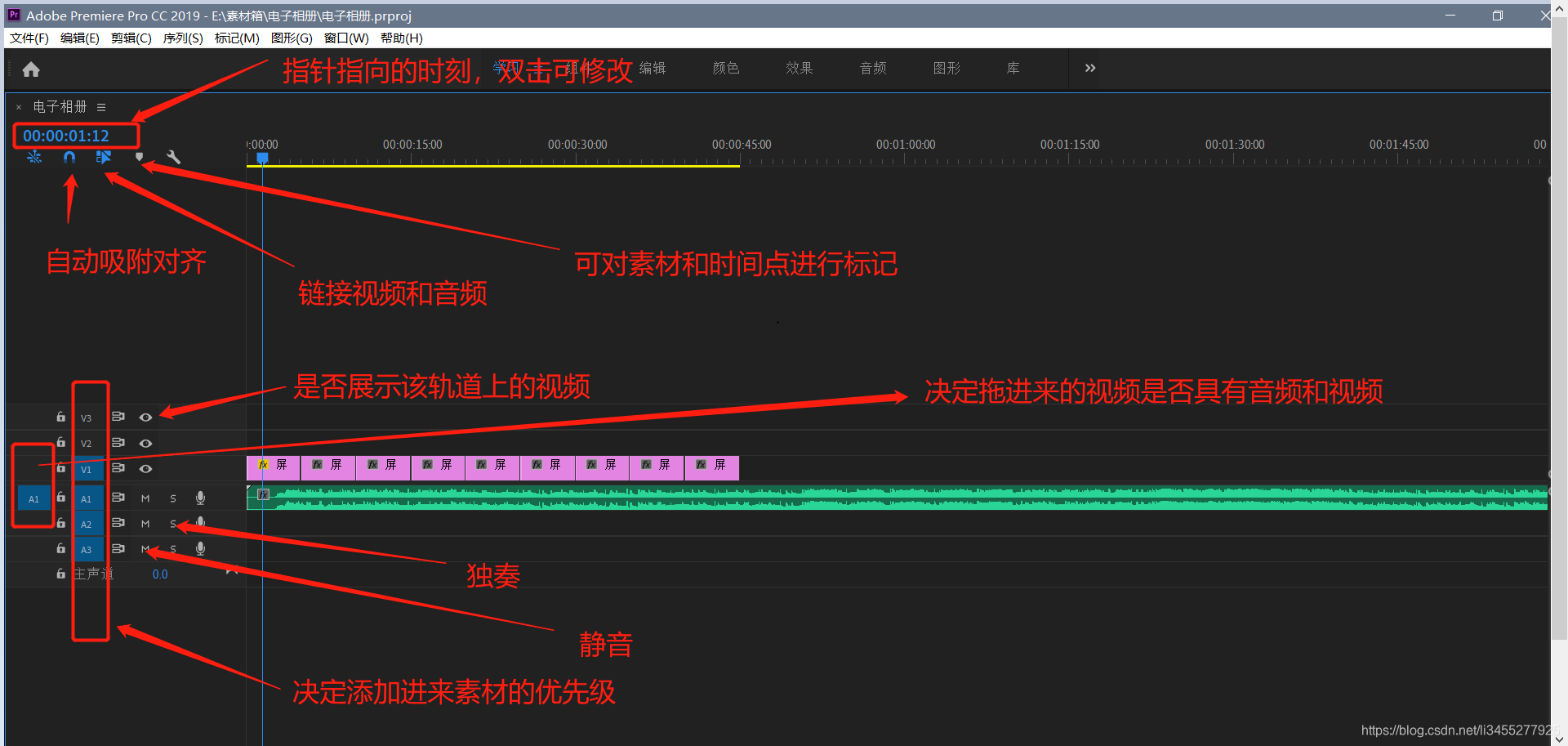Mute track A3 with M button
This screenshot has width=1568, height=746.
145,549
